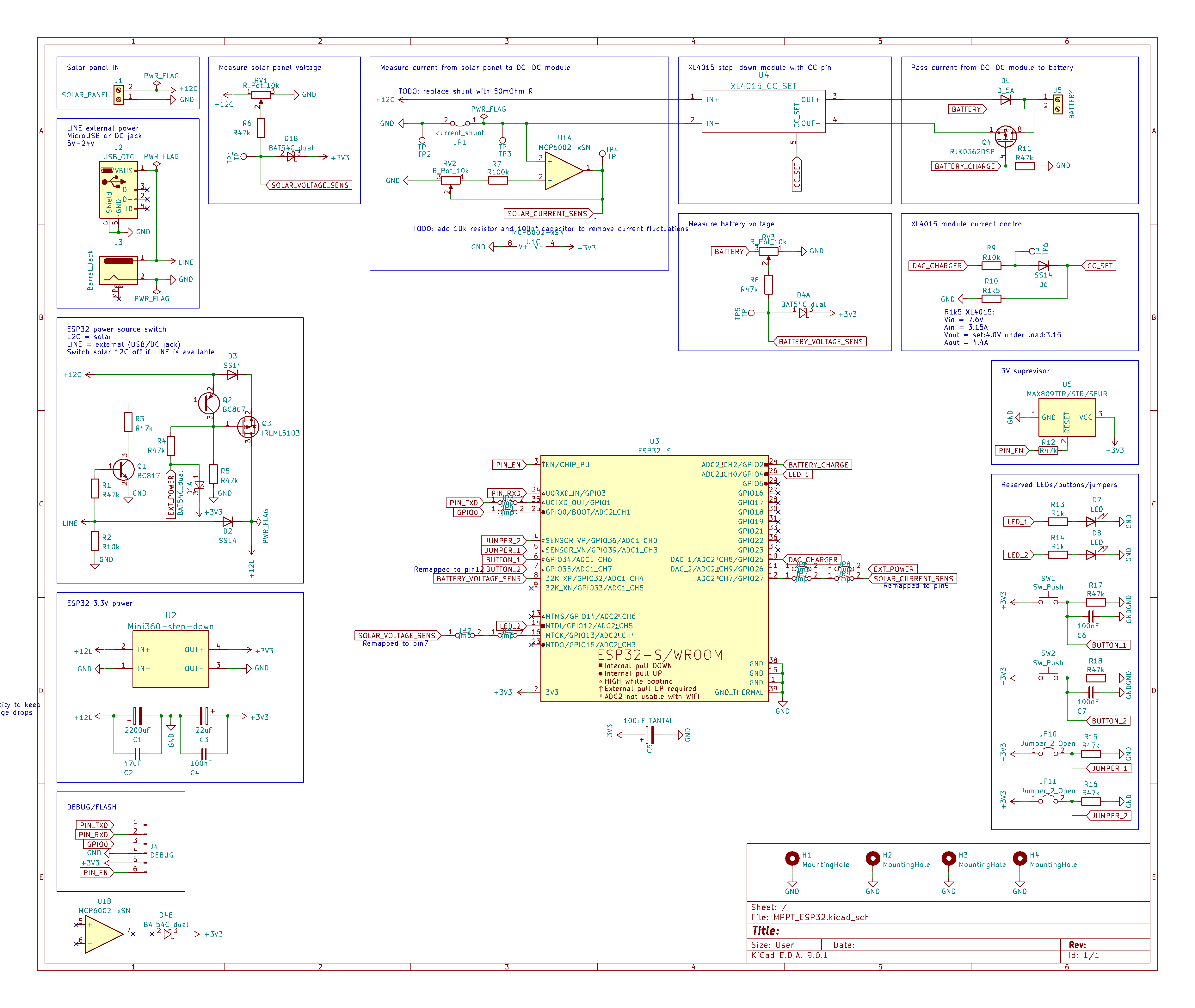Select dual diode D4B BAT54C_dual
Screen dimensions: 1195x1008
click(168, 934)
